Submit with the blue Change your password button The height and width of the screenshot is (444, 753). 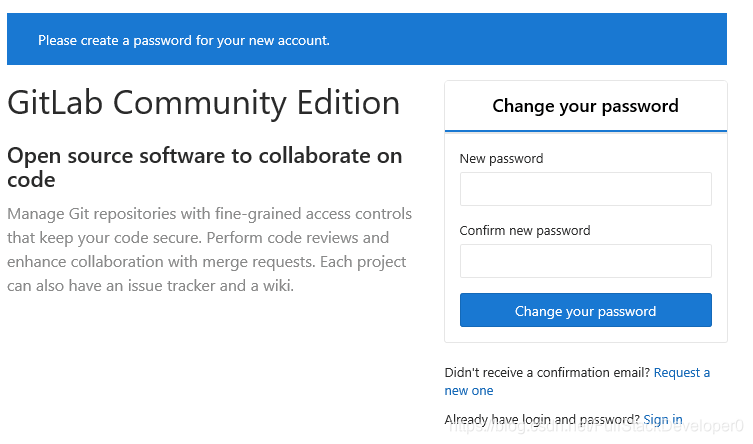(x=585, y=310)
